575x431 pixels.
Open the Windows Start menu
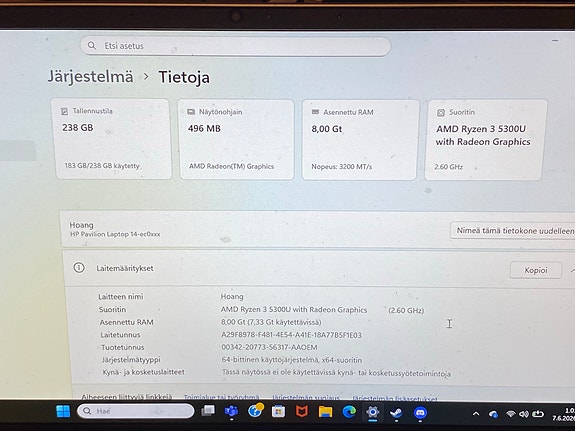point(63,411)
